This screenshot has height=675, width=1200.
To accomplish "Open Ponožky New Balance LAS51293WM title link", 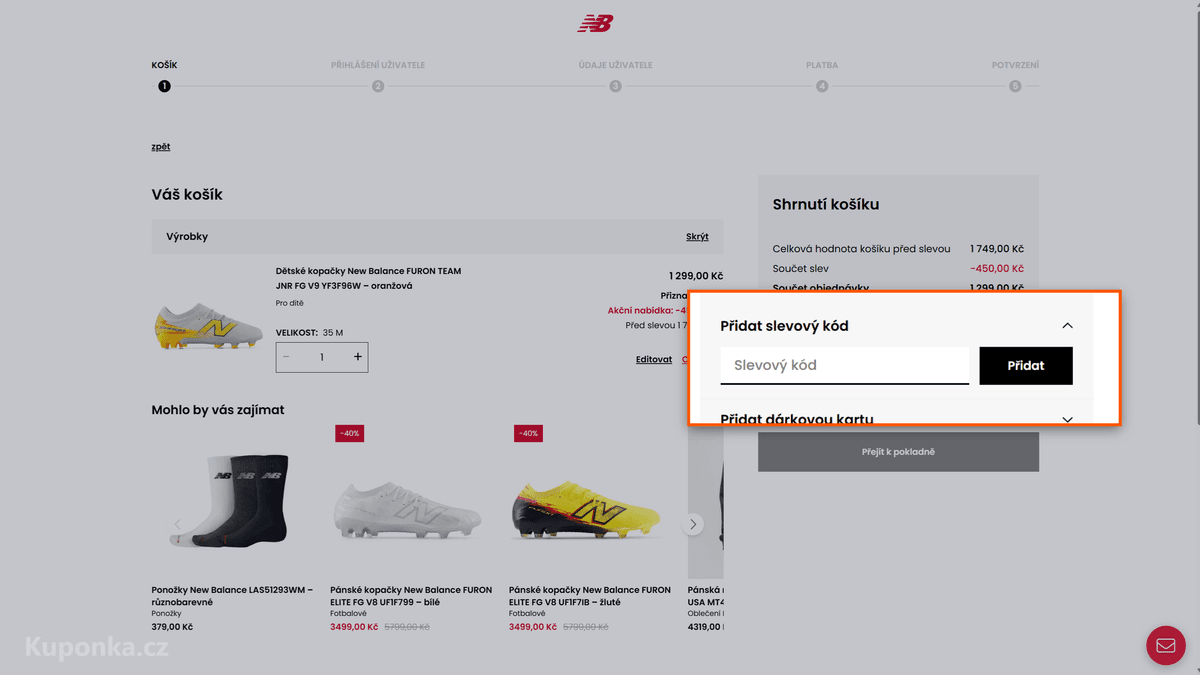I will (232, 596).
